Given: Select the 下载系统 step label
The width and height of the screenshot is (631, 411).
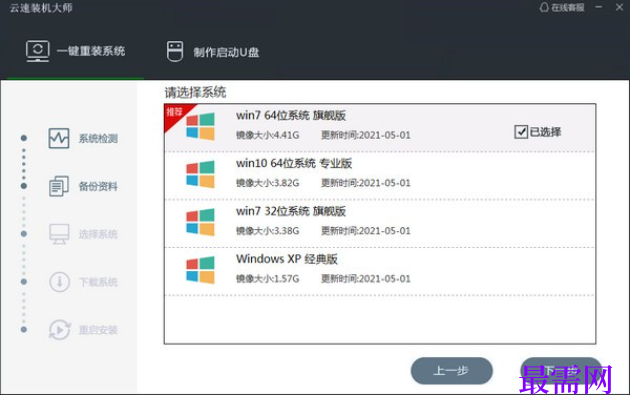Looking at the screenshot, I should point(98,282).
